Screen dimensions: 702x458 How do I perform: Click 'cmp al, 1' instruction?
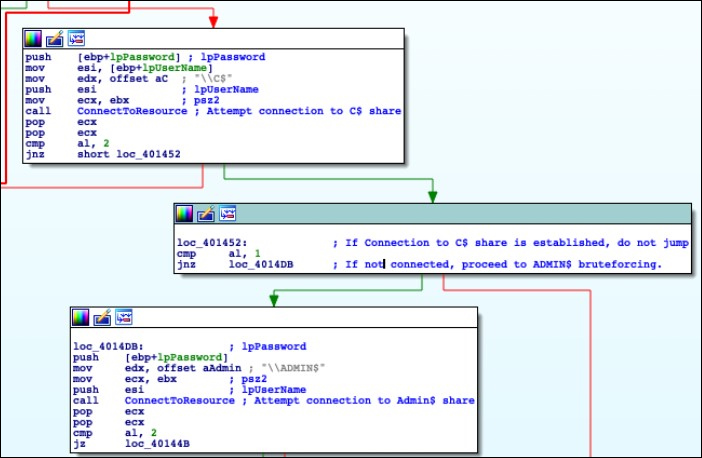219,254
